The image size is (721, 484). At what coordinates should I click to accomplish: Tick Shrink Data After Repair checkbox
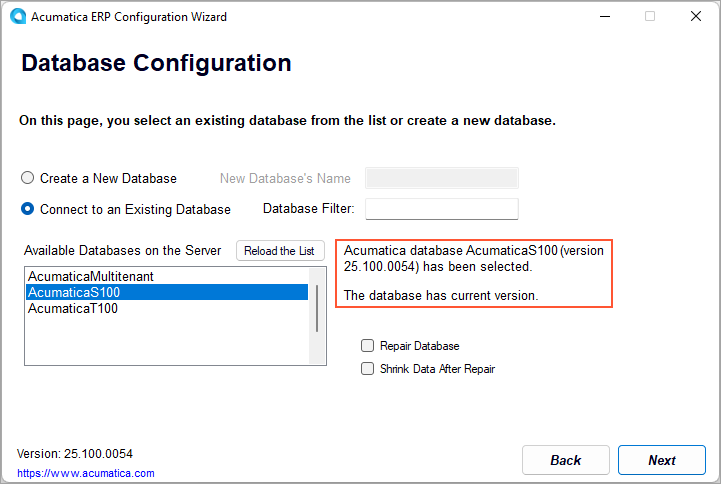point(367,369)
